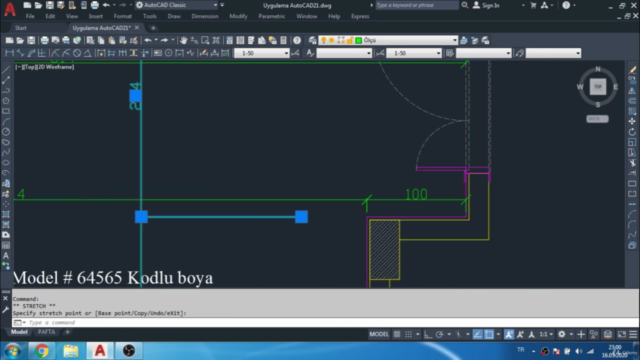640x360 pixels.
Task: Open the Express menu
Action: (360, 16)
